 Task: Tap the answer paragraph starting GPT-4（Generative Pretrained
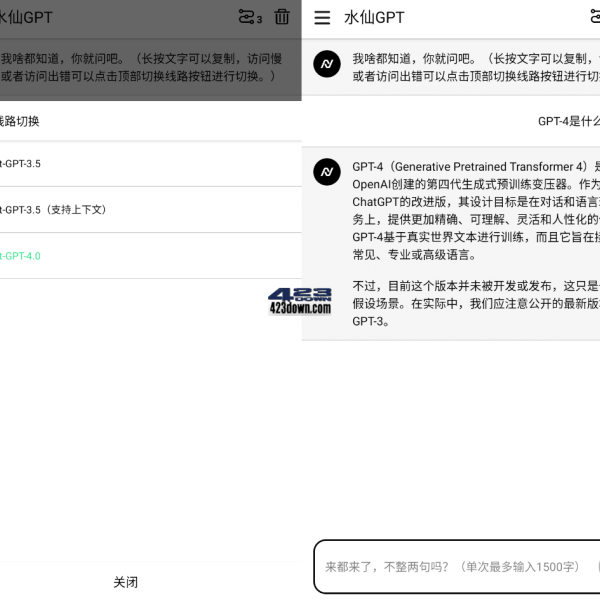(x=476, y=211)
